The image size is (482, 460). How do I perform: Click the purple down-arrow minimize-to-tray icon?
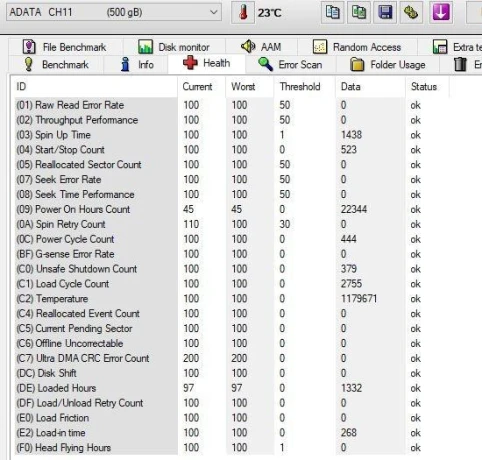click(441, 12)
